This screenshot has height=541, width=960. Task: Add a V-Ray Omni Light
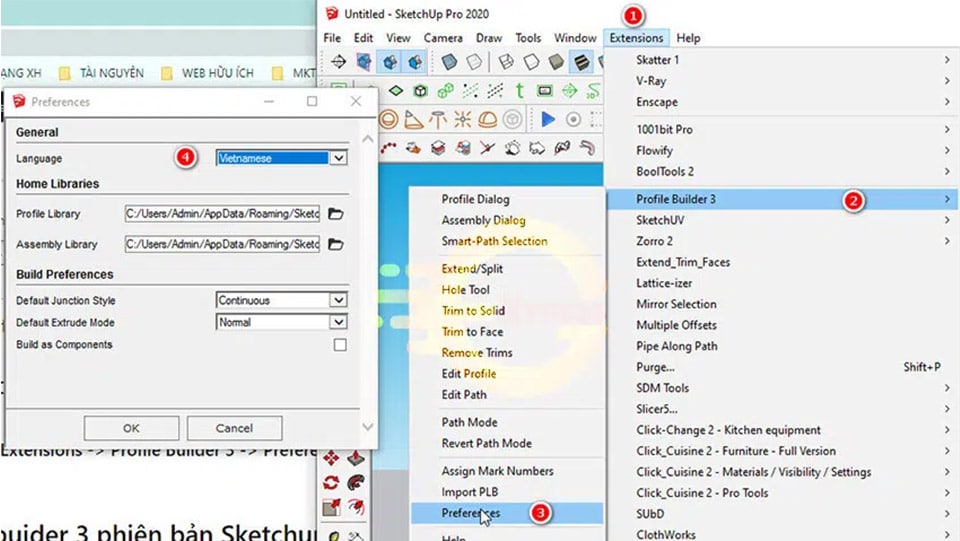coord(462,119)
